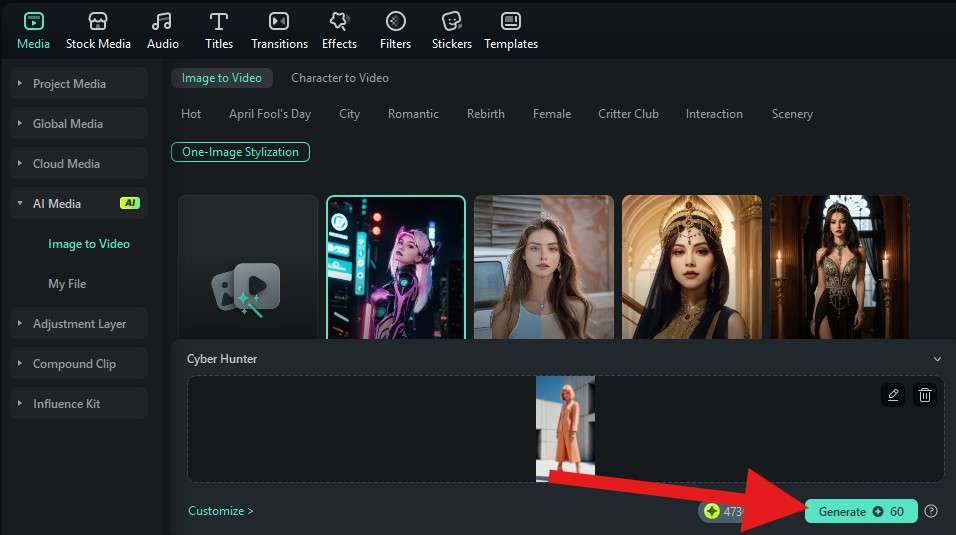Viewport: 956px width, 535px height.
Task: Click the Generate button
Action: 861,511
